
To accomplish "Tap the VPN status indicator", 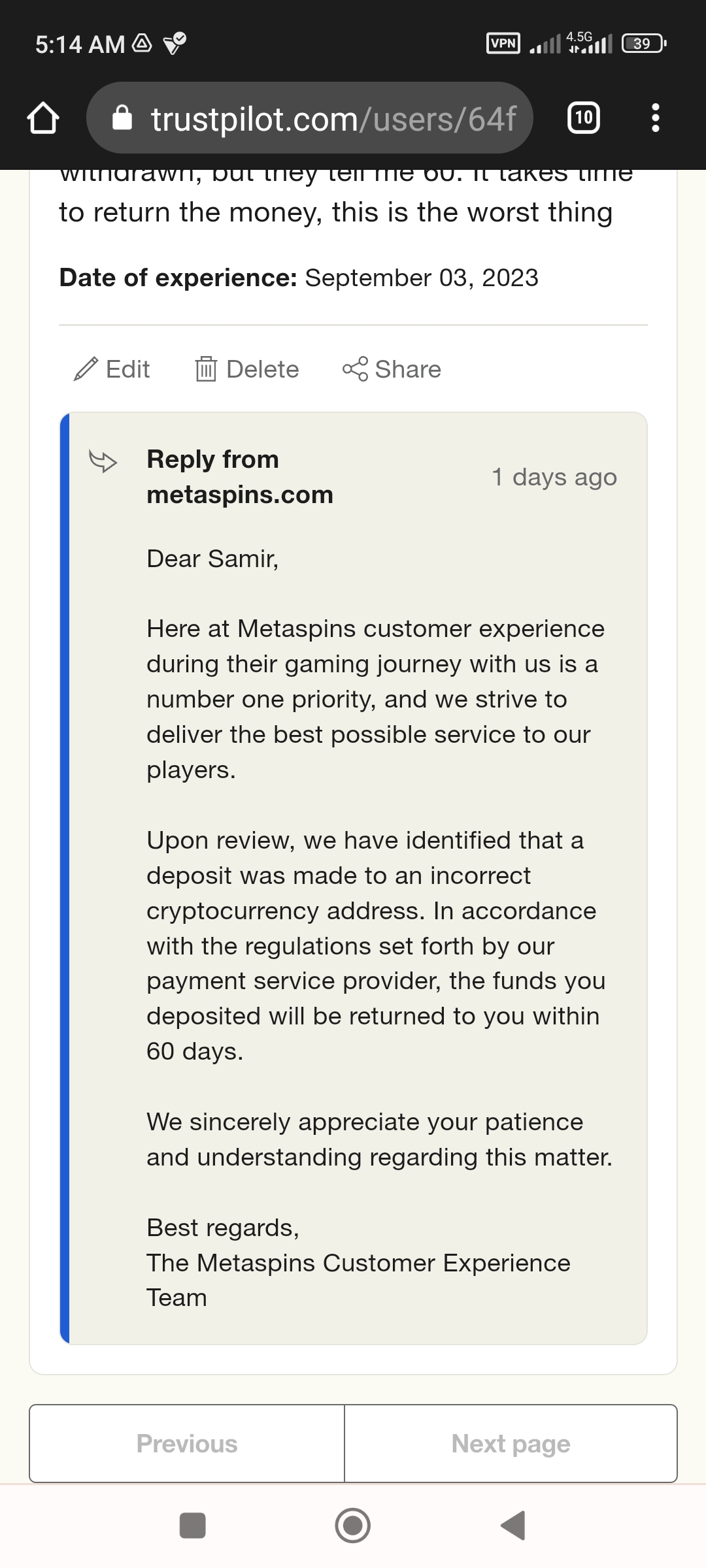I will pyautogui.click(x=503, y=44).
